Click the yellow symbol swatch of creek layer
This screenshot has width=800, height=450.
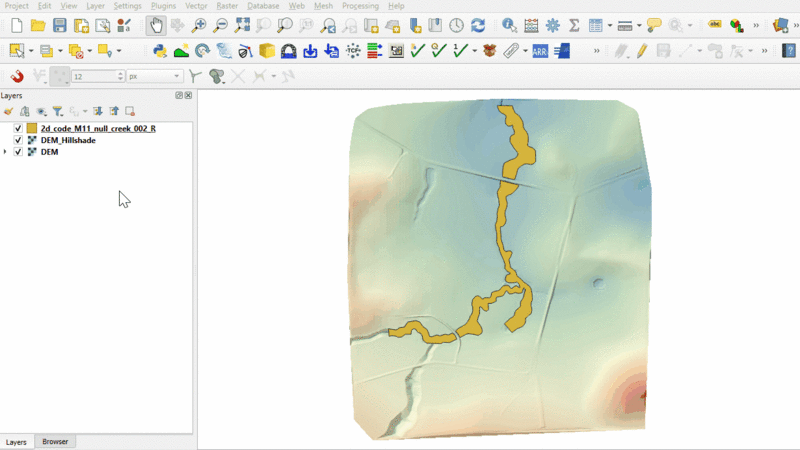point(32,129)
